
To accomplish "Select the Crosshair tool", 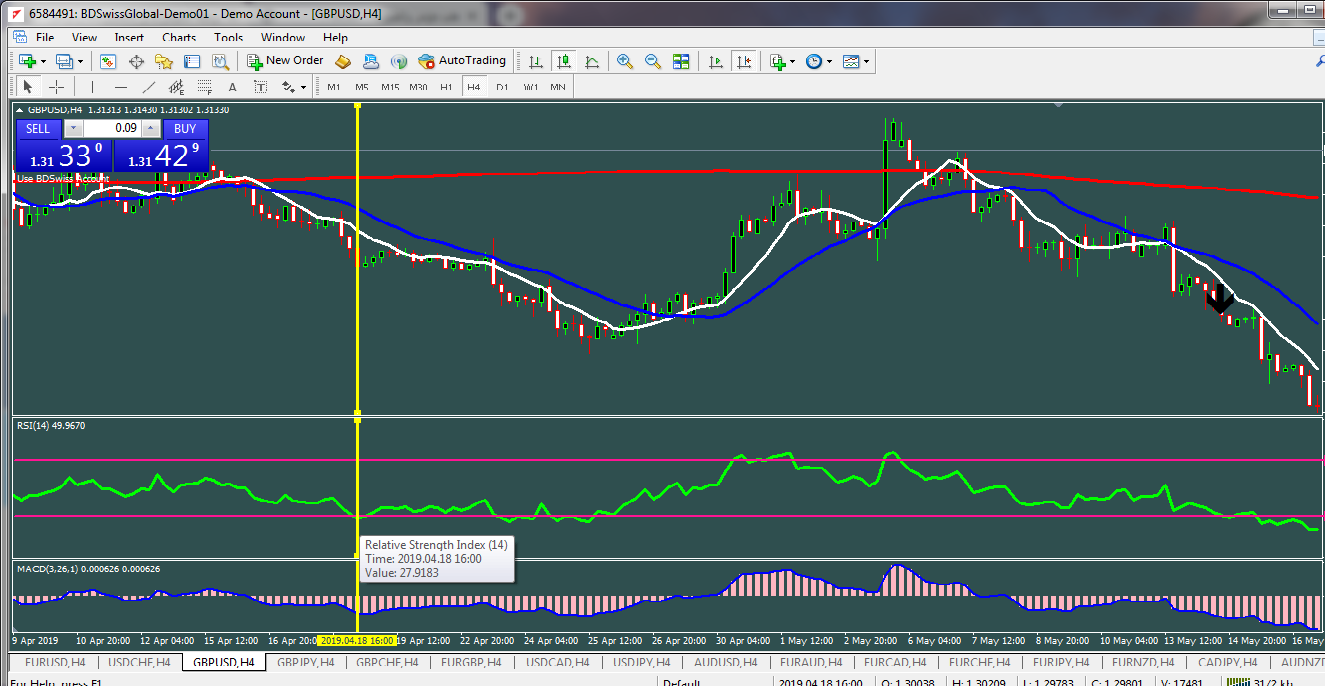I will tap(57, 87).
